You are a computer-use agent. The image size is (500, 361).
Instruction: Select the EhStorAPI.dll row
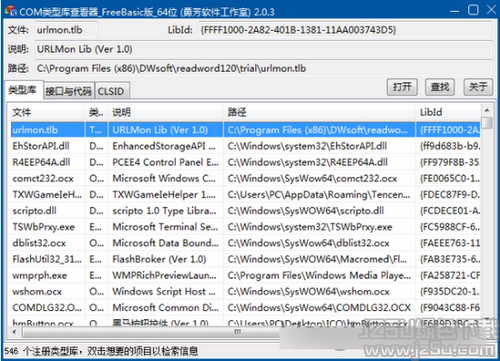[245, 146]
